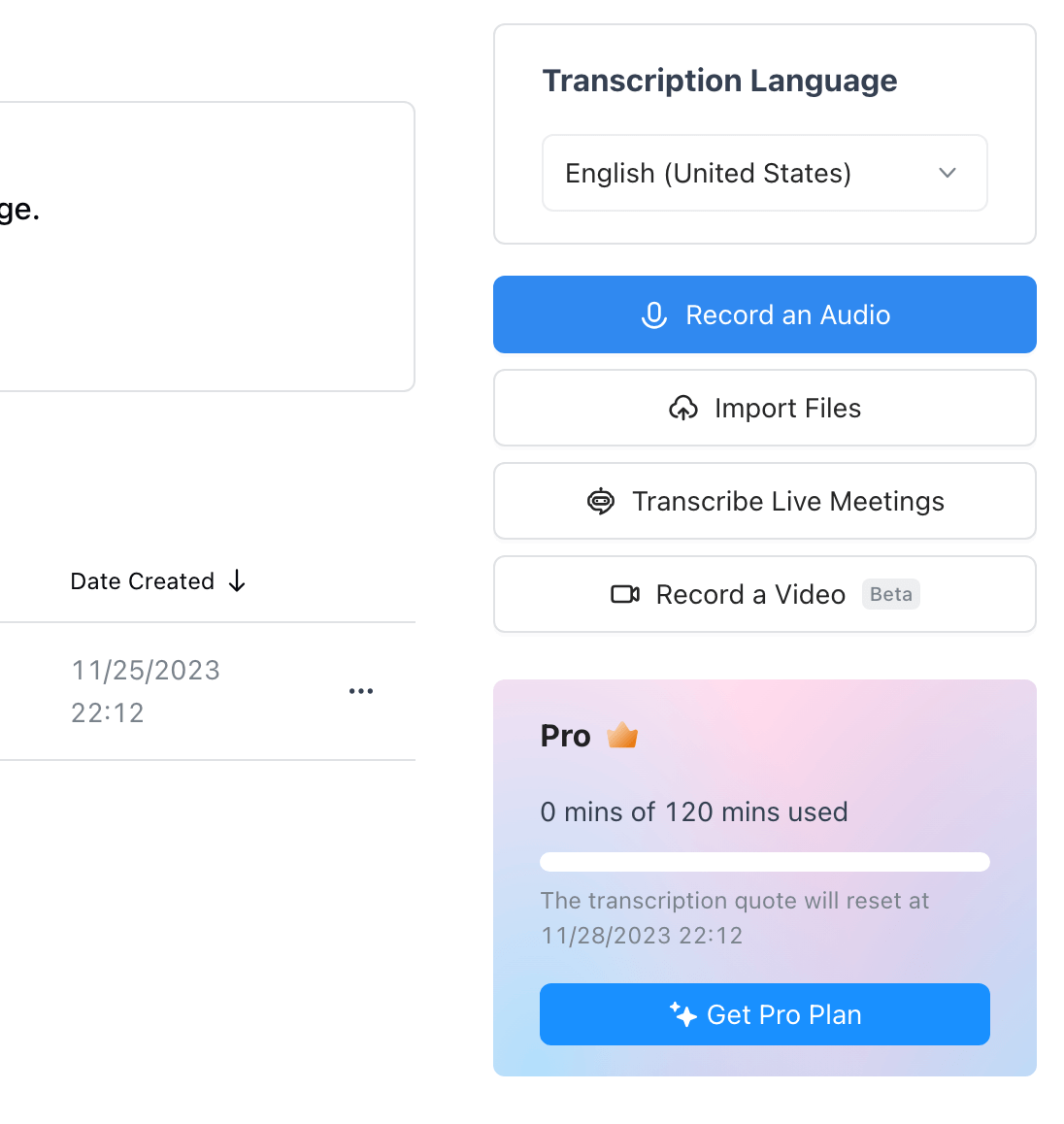Click the orange crown icon next to Pro
The width and height of the screenshot is (1064, 1124).
tap(622, 735)
